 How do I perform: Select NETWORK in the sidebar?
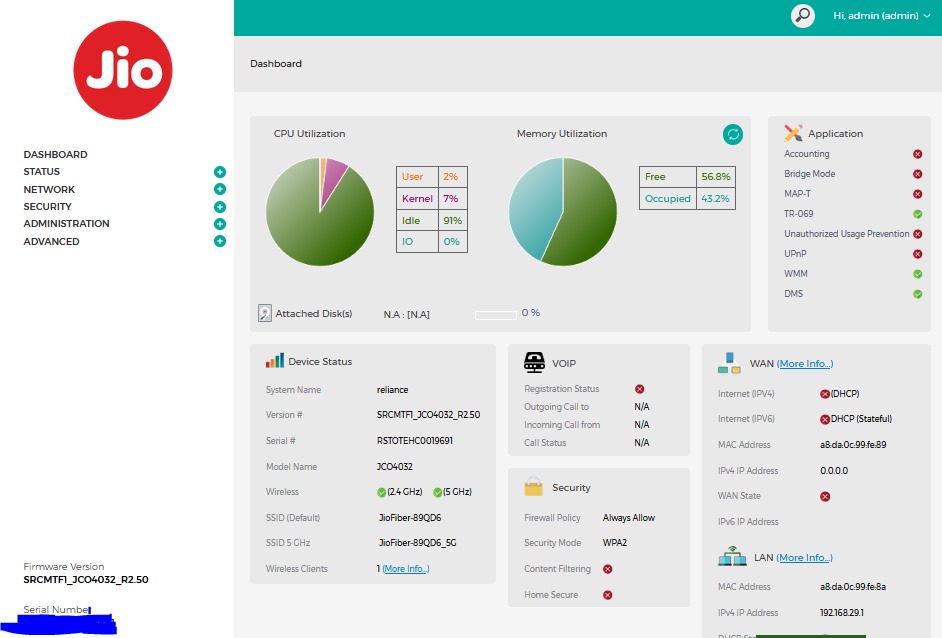[x=49, y=189]
